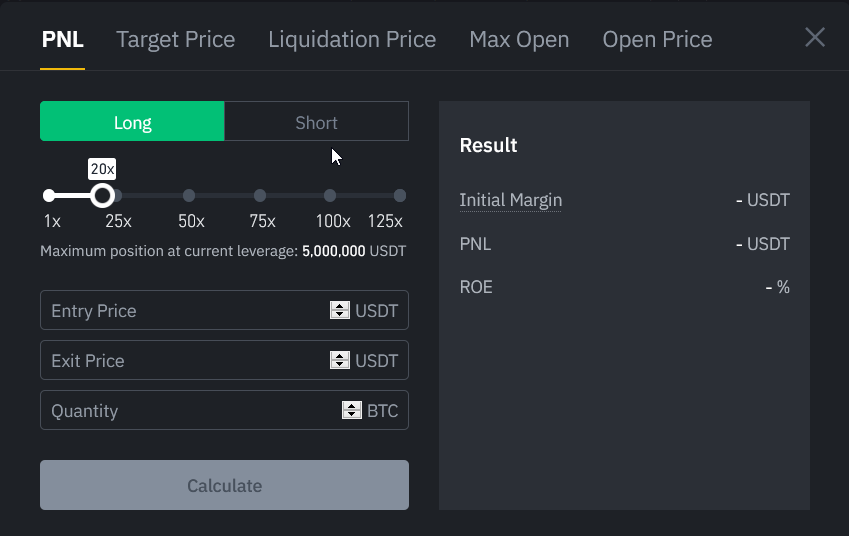This screenshot has width=849, height=536.
Task: Select the 125x maximum leverage point
Action: (400, 195)
